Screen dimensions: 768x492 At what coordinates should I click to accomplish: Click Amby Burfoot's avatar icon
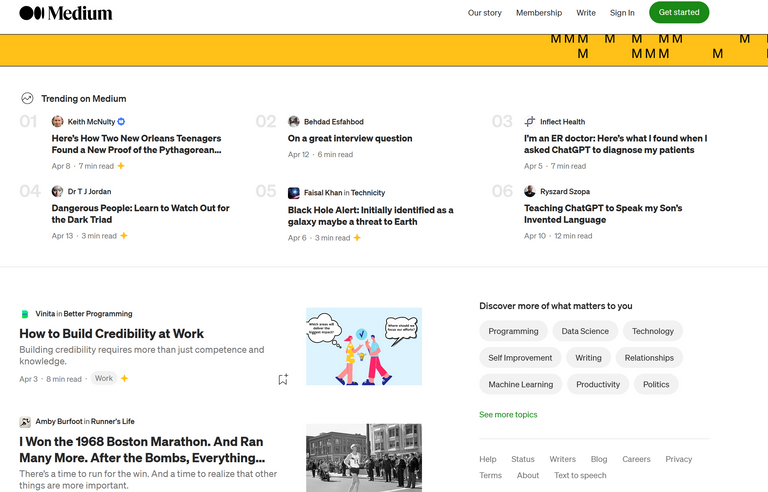coord(24,421)
